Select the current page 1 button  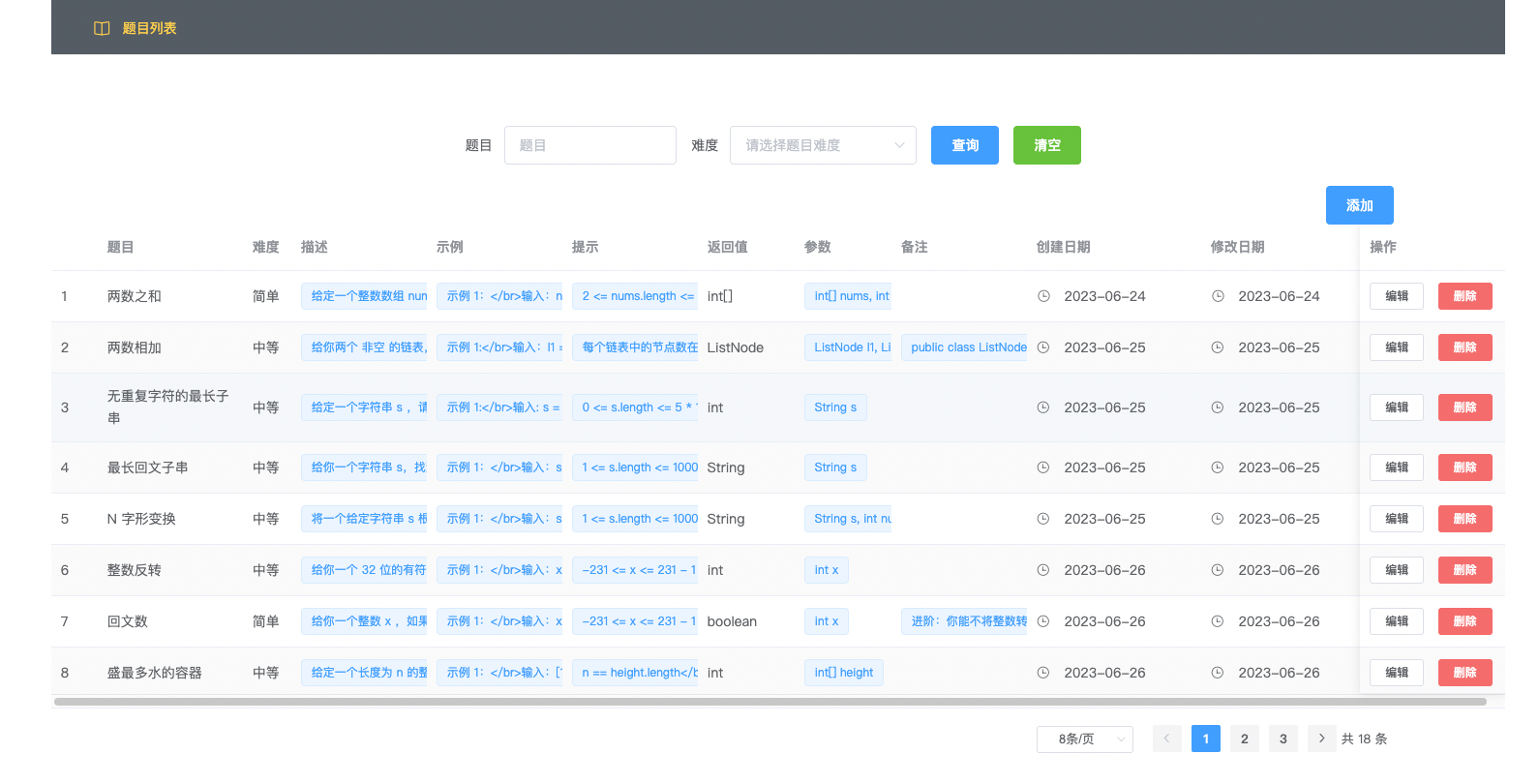[1205, 739]
